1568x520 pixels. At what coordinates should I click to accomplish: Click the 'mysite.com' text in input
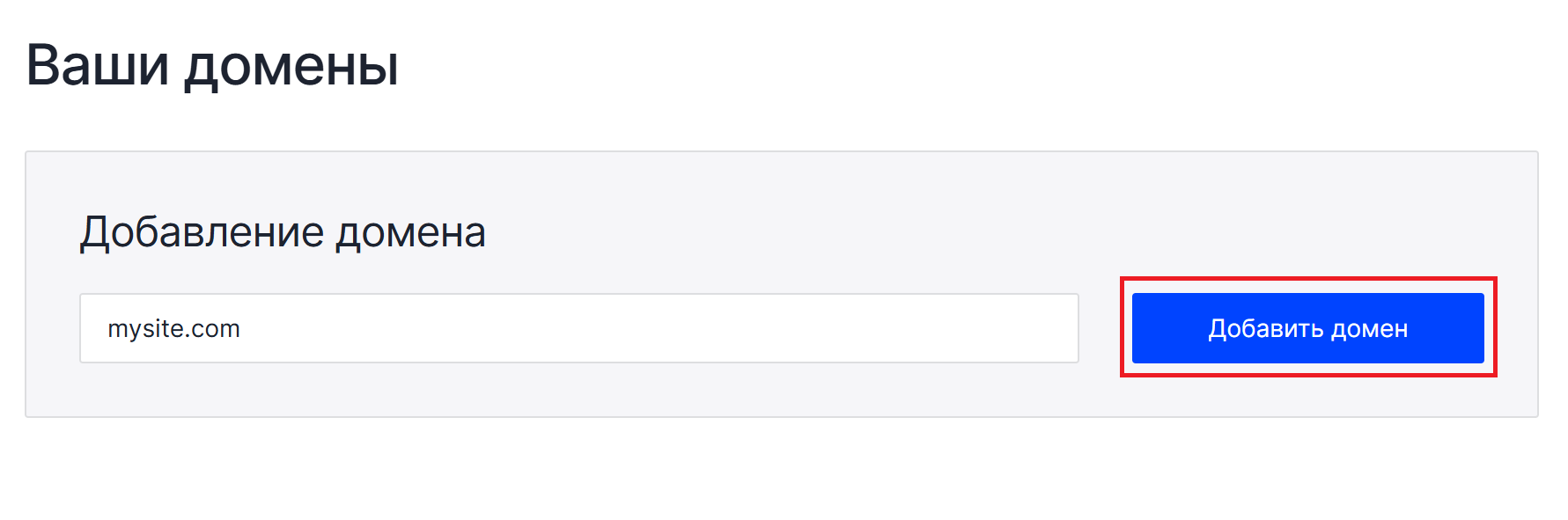pos(174,329)
